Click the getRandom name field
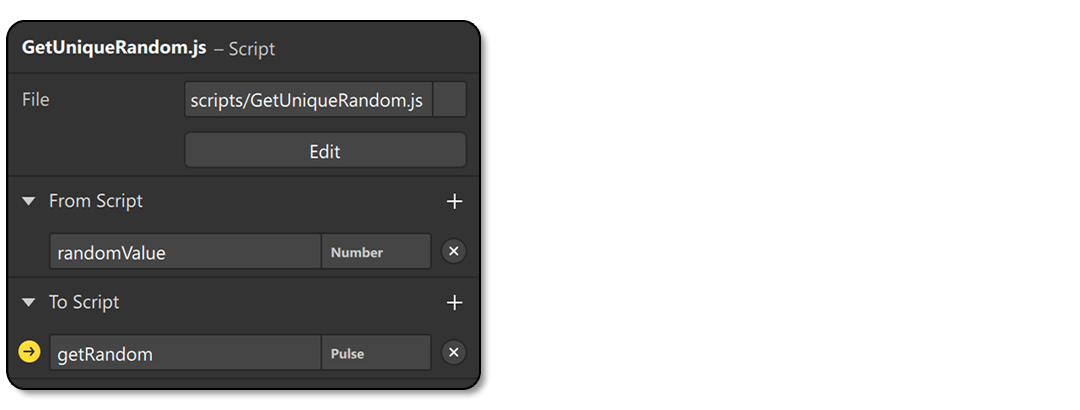The height and width of the screenshot is (410, 1080). [x=185, y=353]
